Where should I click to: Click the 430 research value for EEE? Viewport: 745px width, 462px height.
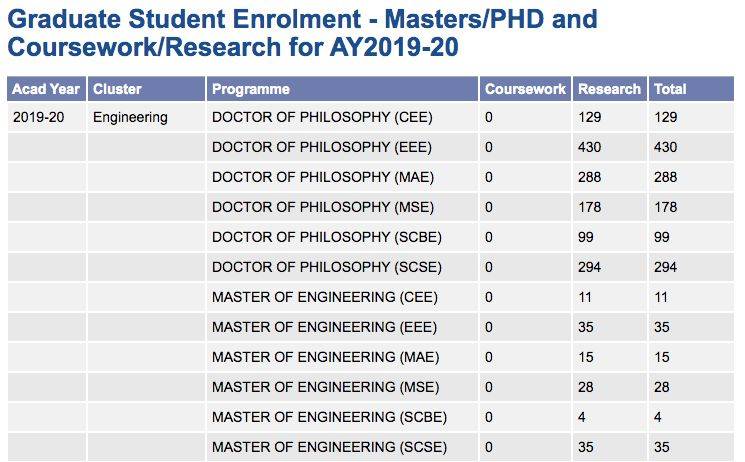click(590, 148)
